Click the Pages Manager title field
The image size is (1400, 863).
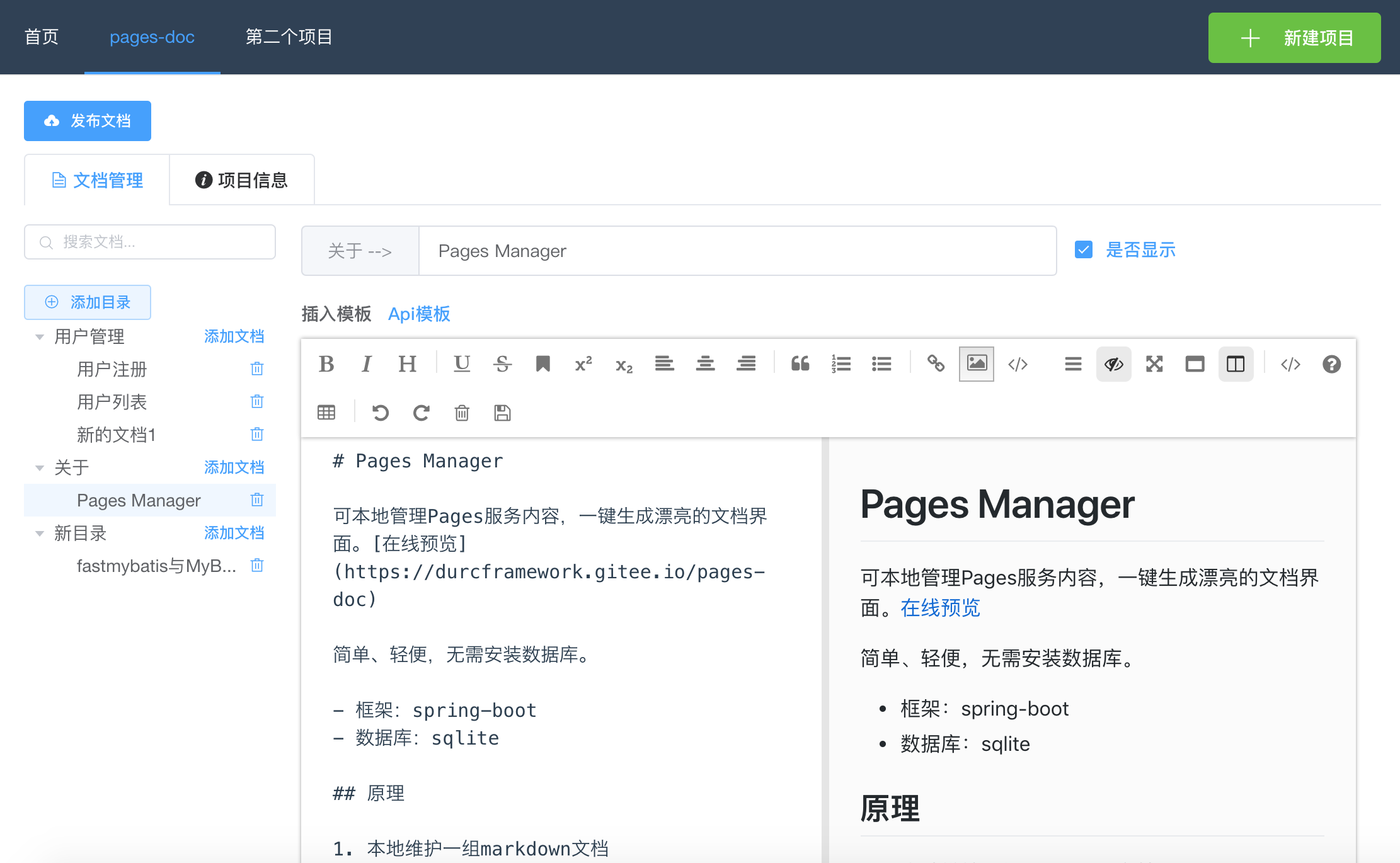(738, 251)
